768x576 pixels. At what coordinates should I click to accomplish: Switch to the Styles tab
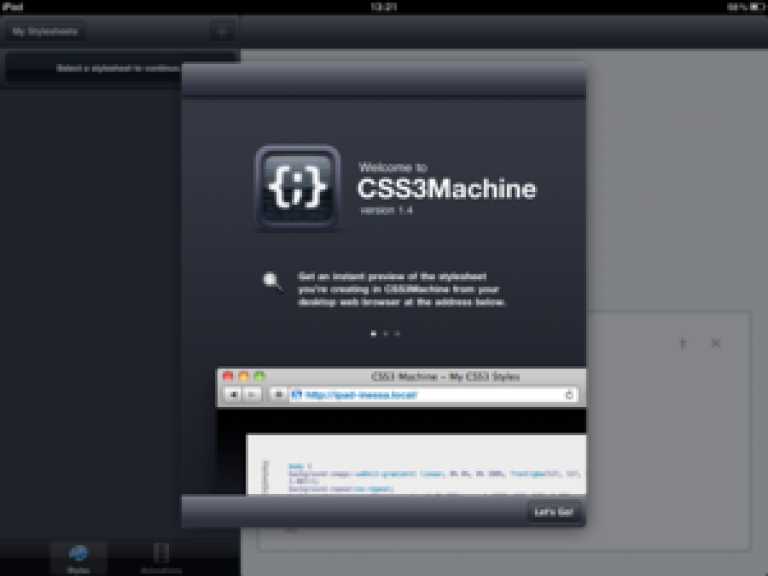(x=78, y=556)
